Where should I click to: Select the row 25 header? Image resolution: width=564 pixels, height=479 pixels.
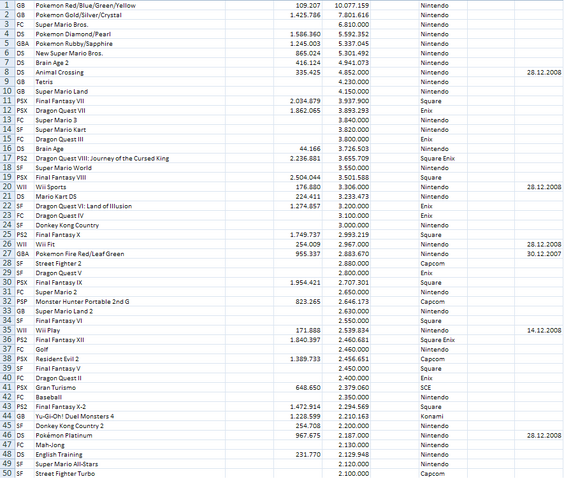click(7, 234)
